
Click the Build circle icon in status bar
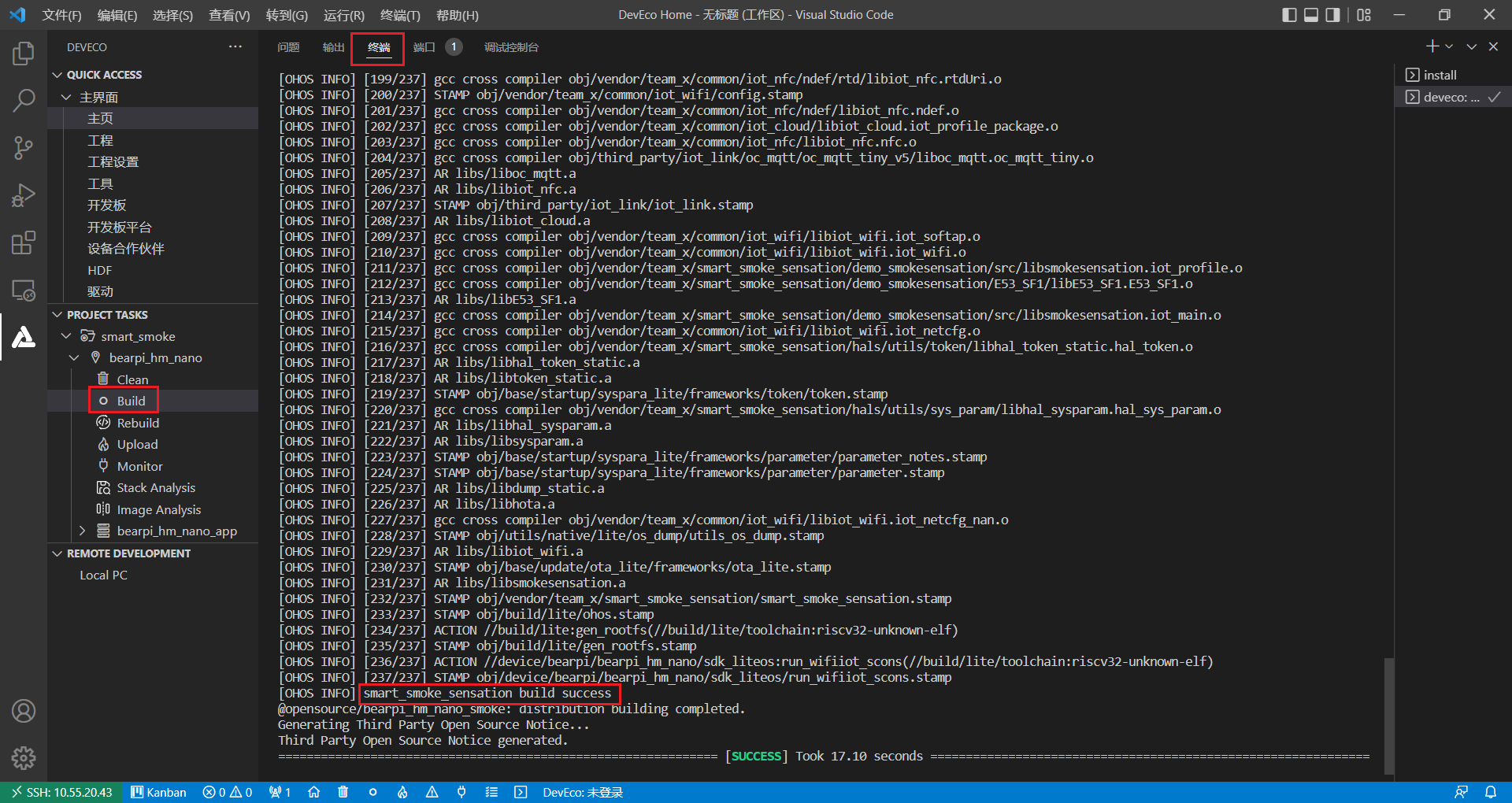coord(372,792)
